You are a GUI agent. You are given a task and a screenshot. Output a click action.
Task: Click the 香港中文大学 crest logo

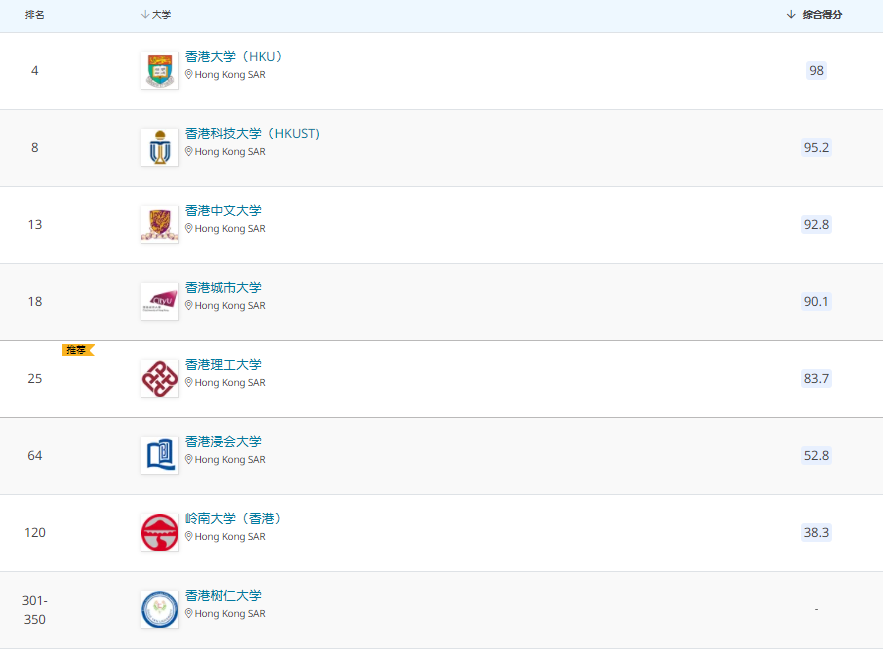159,224
